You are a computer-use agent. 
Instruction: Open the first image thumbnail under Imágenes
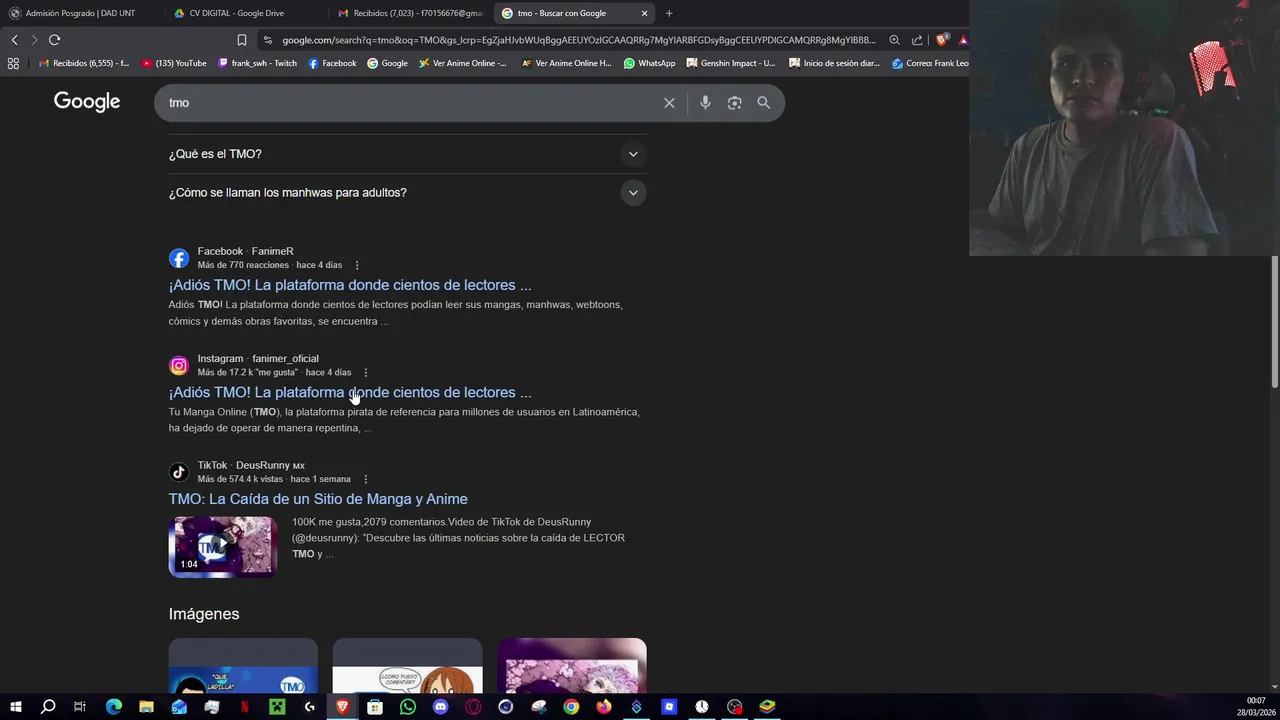(243, 666)
